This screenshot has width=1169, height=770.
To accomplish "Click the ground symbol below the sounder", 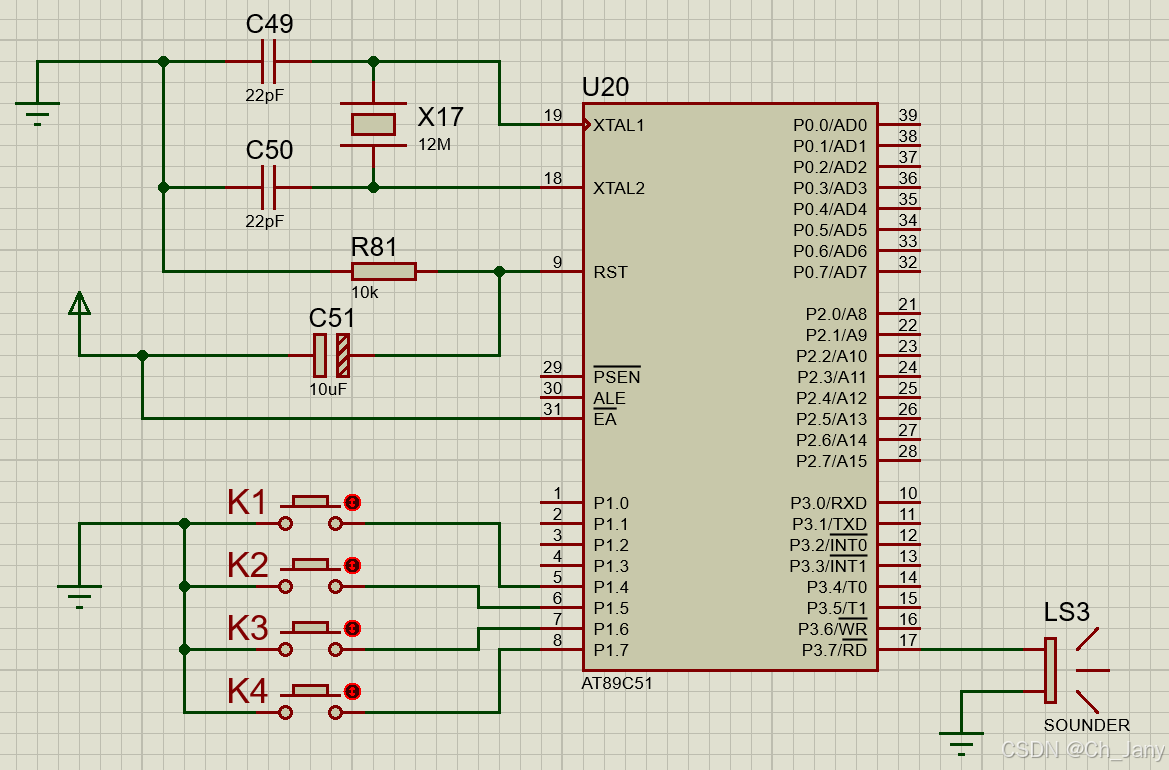I will pos(961,744).
